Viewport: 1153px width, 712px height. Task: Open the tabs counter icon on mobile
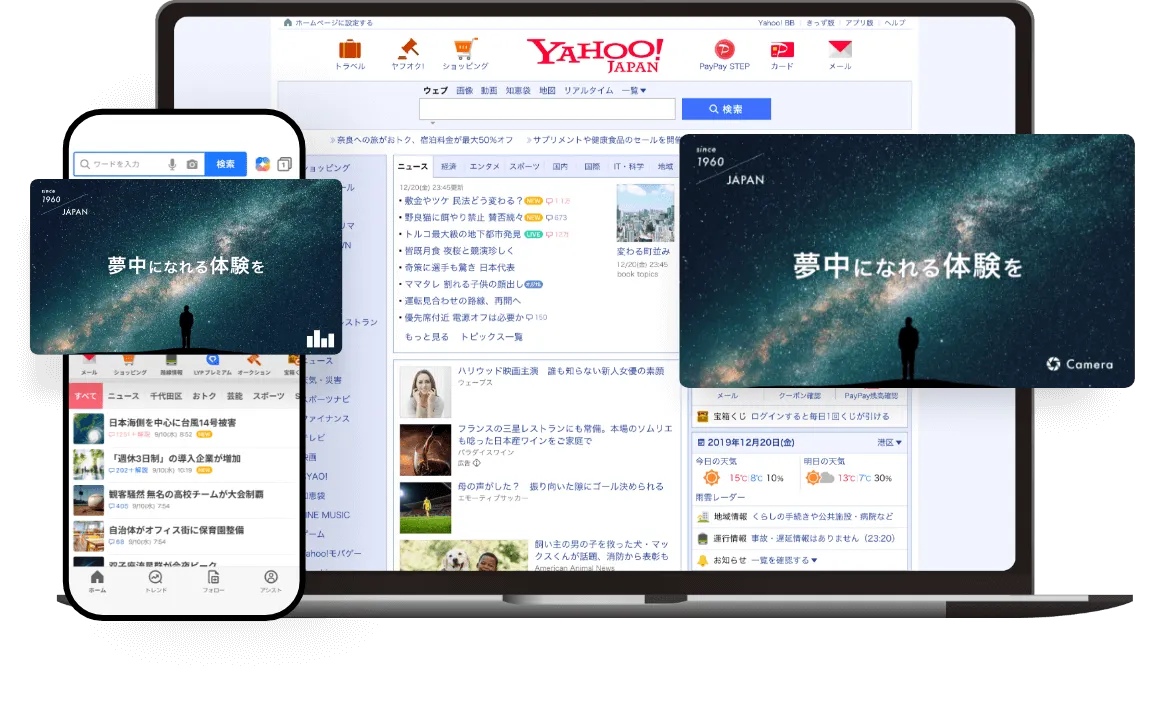point(285,164)
